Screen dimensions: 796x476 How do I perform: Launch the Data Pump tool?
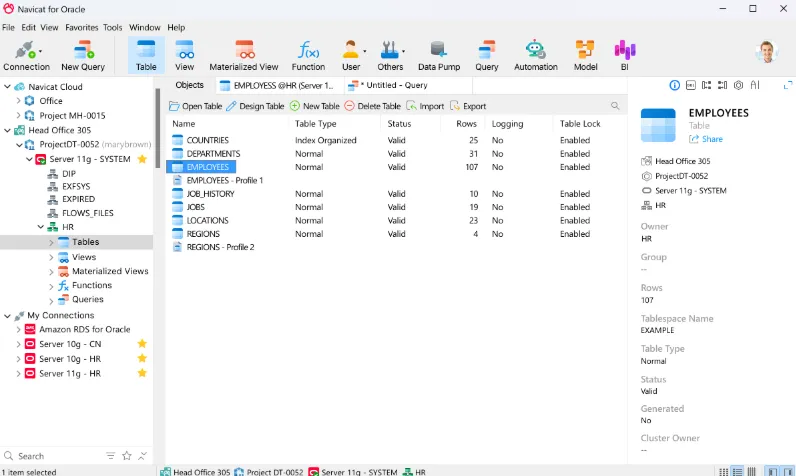(439, 55)
